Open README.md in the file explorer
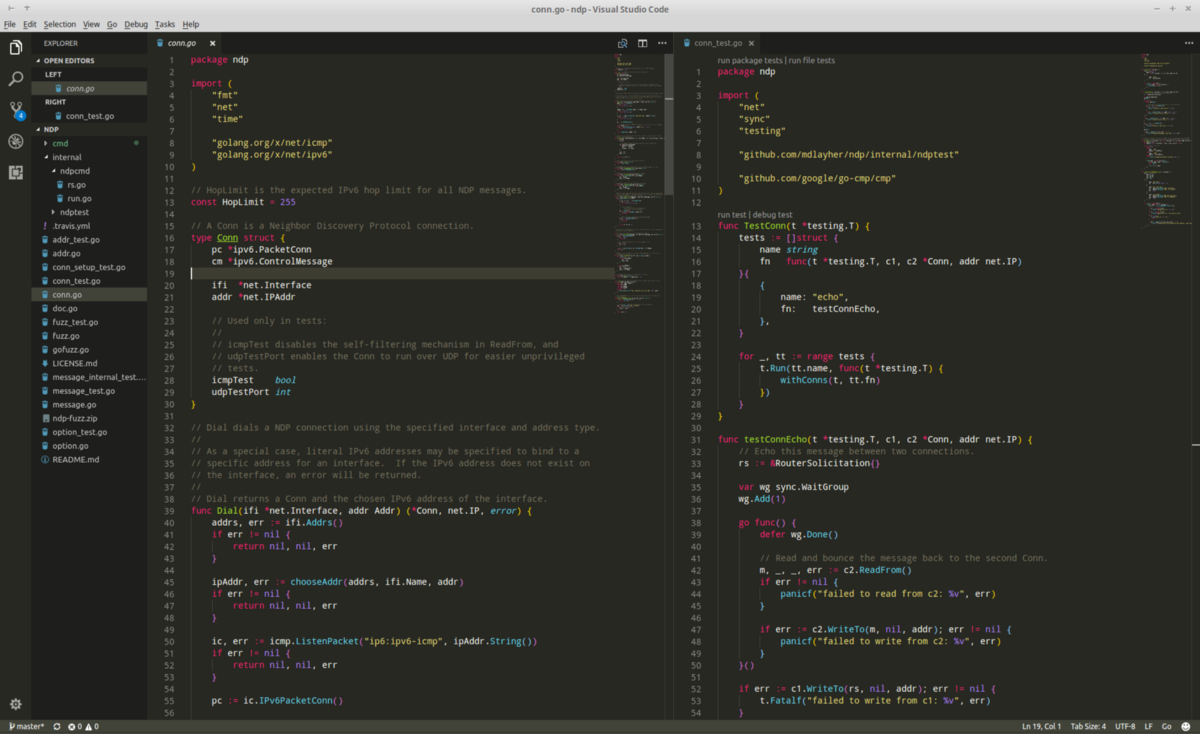The height and width of the screenshot is (734, 1200). (x=75, y=460)
